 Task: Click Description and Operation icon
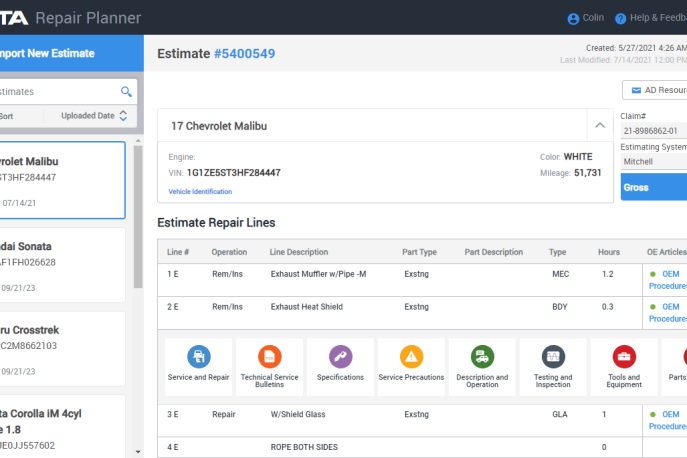point(482,357)
